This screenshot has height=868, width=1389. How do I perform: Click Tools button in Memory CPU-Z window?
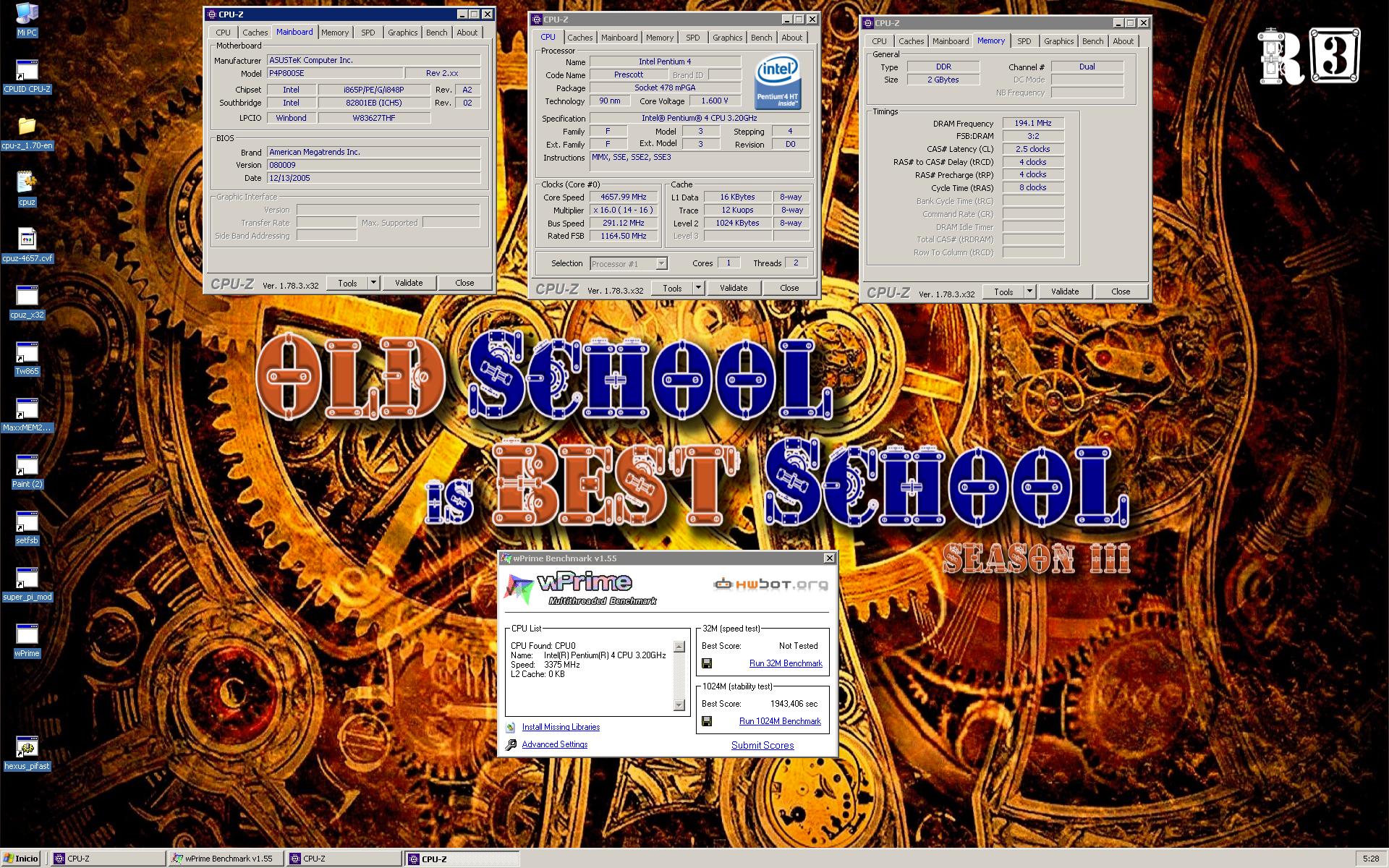[1003, 292]
